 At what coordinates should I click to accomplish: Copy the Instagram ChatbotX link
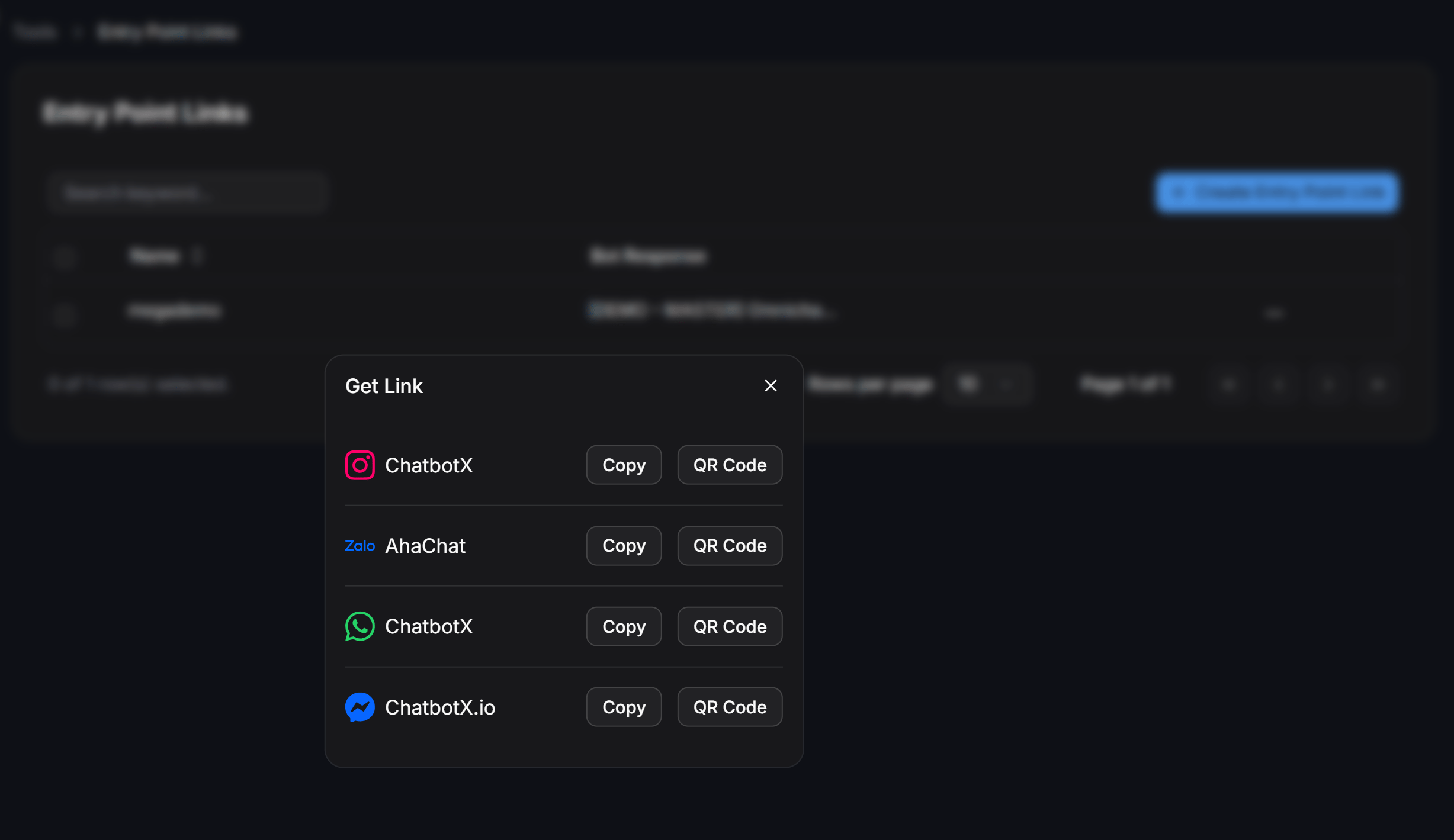(624, 465)
